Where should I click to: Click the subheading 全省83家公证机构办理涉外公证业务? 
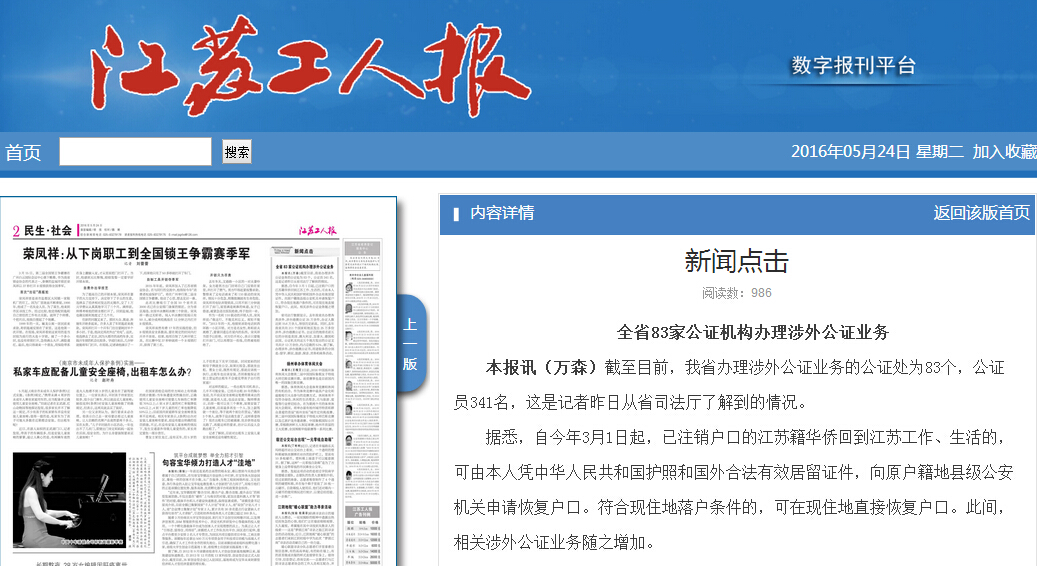(753, 332)
